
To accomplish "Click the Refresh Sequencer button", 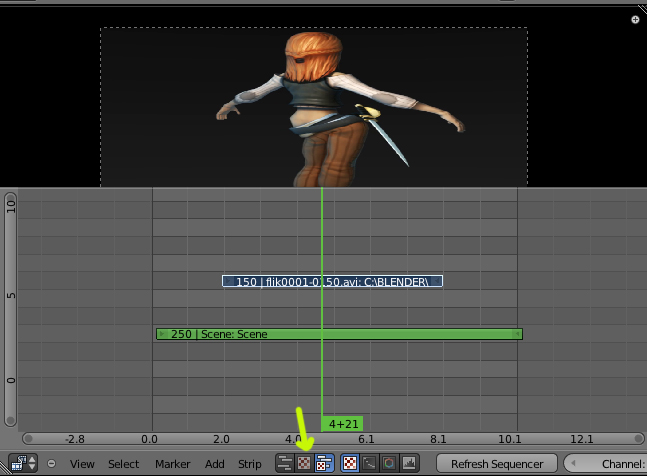I will [497, 464].
